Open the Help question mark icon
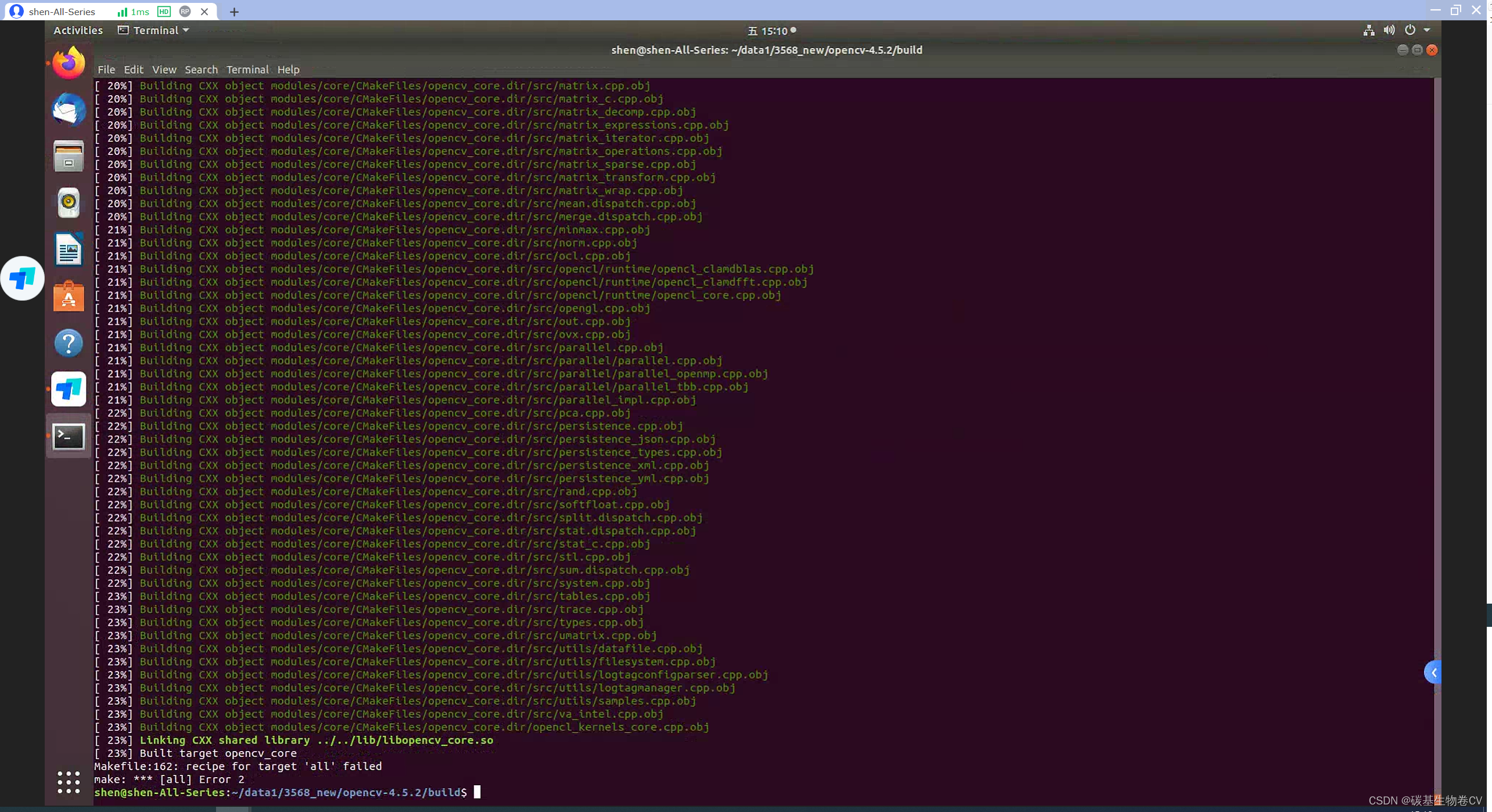Screen dimensions: 1492x812 click(69, 343)
